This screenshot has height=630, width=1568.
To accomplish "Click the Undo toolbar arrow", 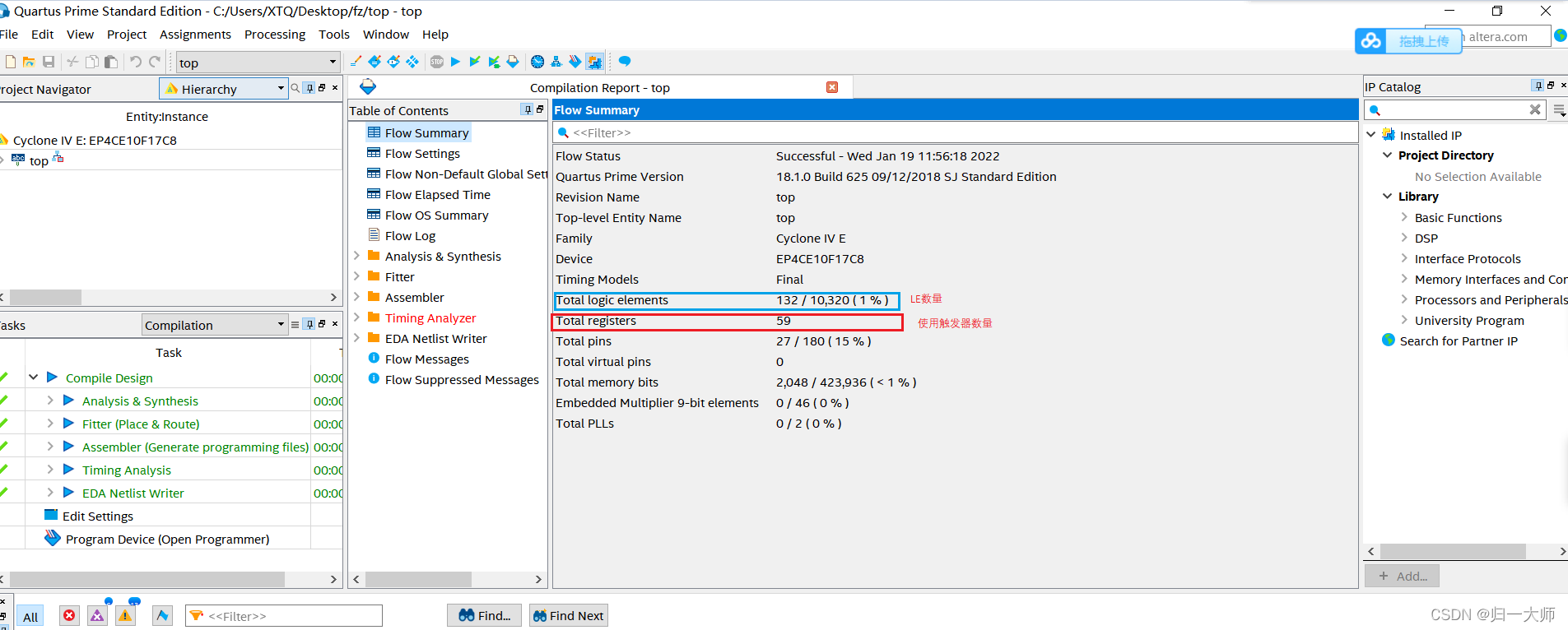I will (136, 62).
